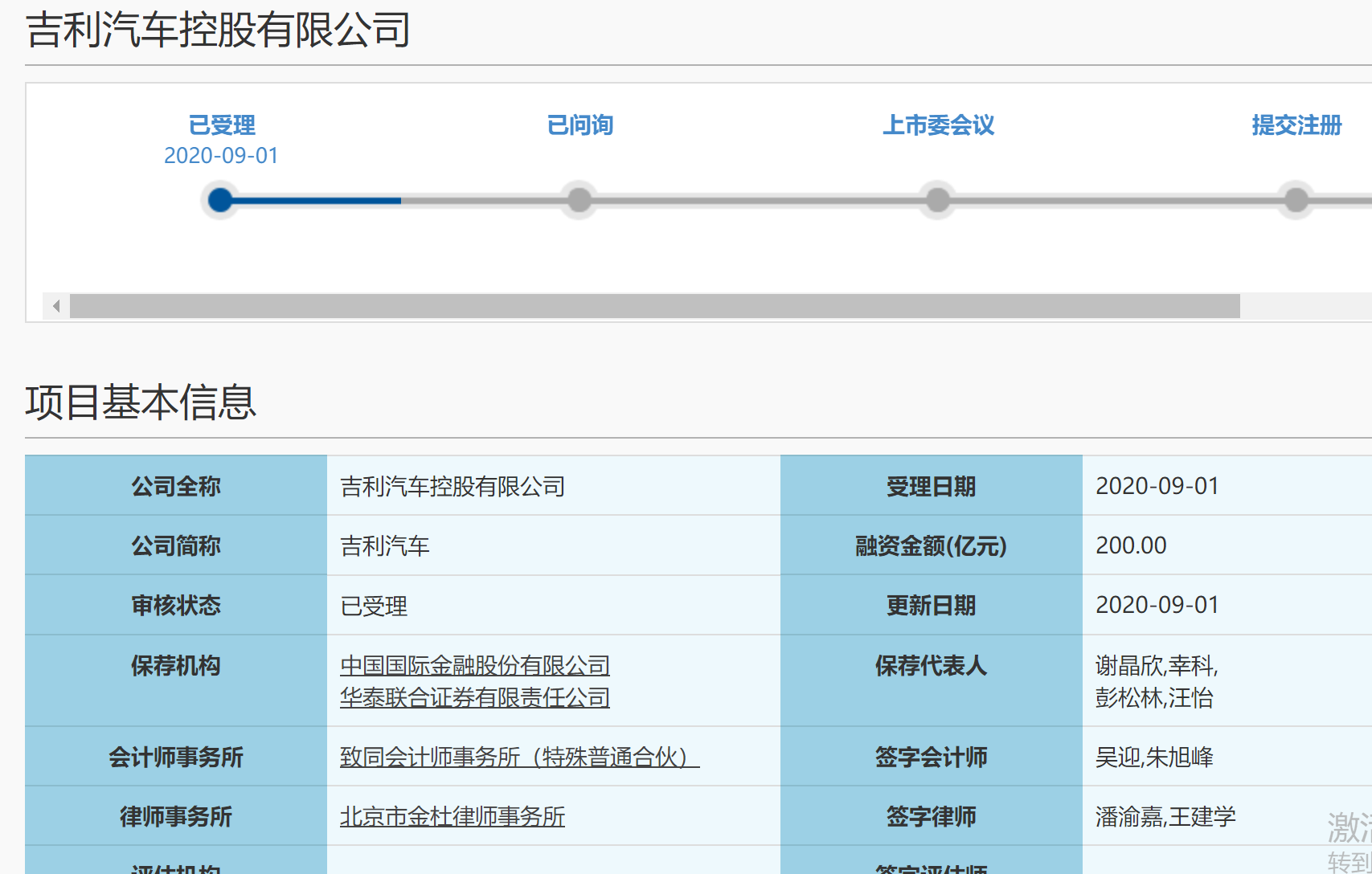This screenshot has width=1372, height=874.
Task: Select the 已受理 stage label
Action: tap(222, 125)
